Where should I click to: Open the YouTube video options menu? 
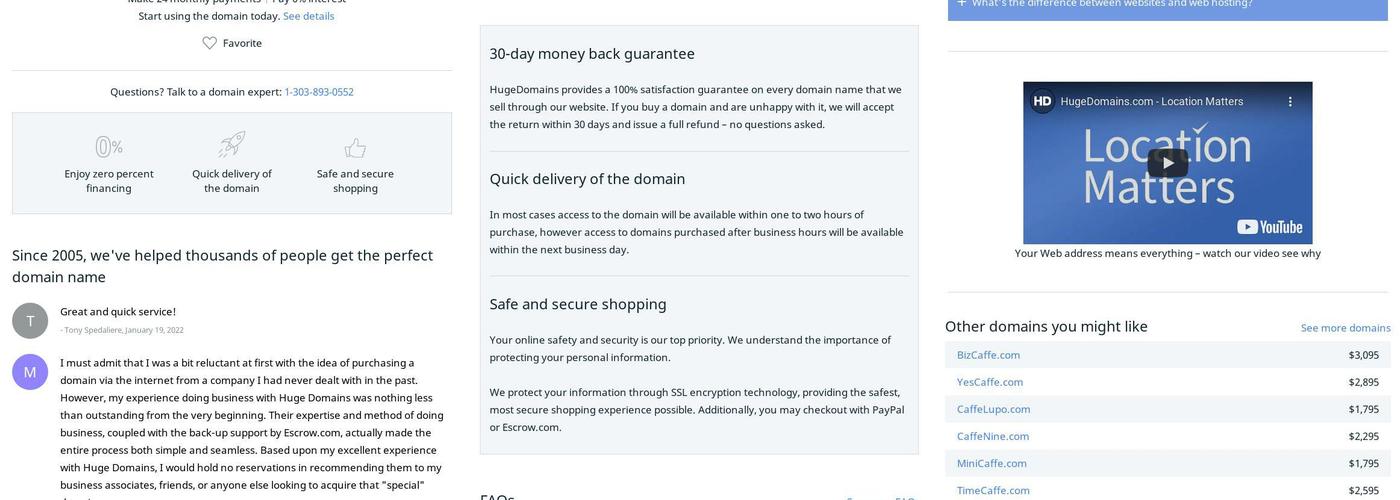[1291, 101]
